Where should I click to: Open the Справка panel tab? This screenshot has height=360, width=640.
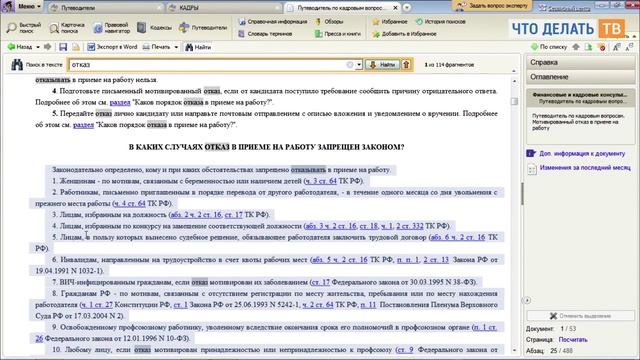581,62
